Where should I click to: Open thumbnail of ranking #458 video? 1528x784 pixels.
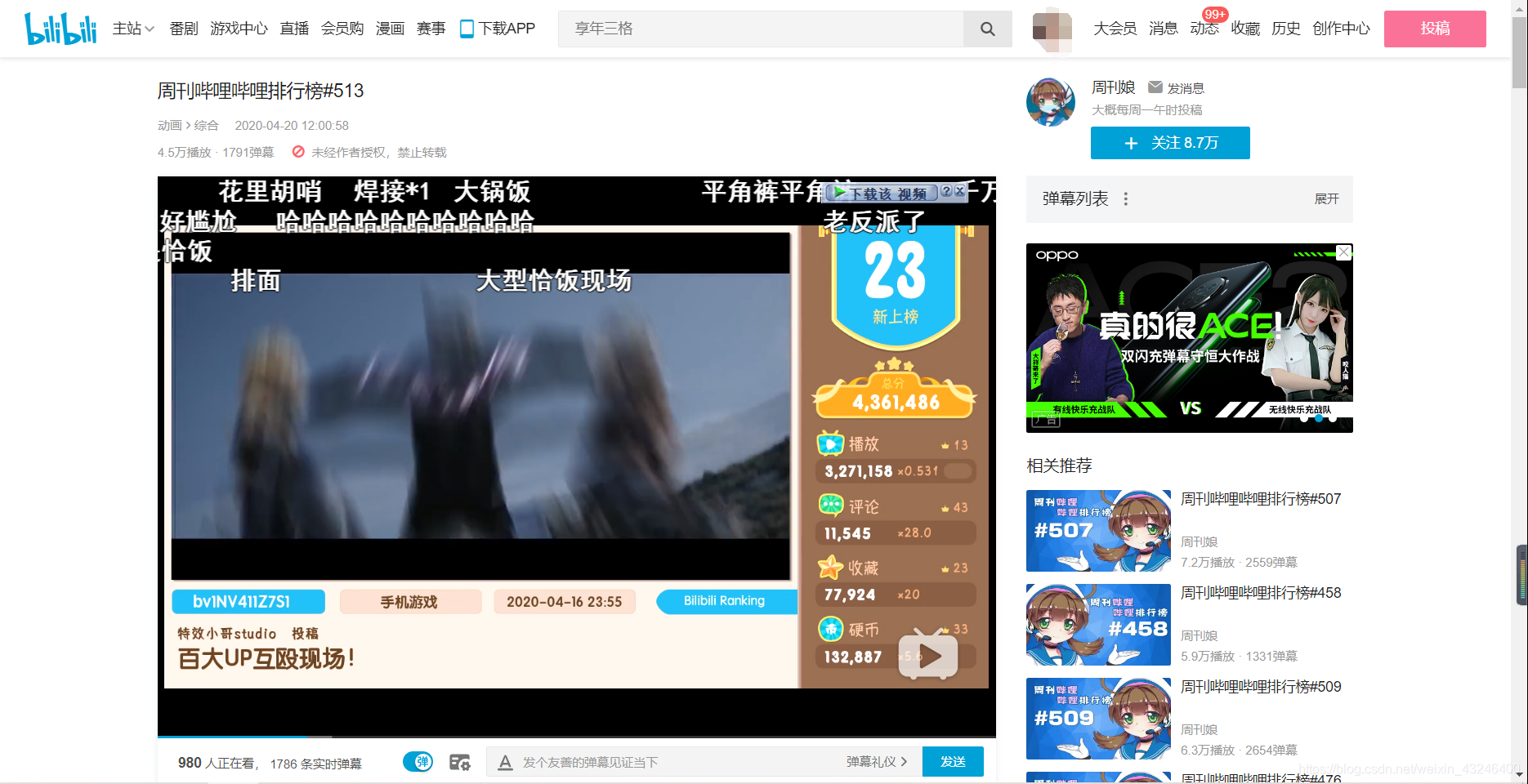tap(1098, 625)
